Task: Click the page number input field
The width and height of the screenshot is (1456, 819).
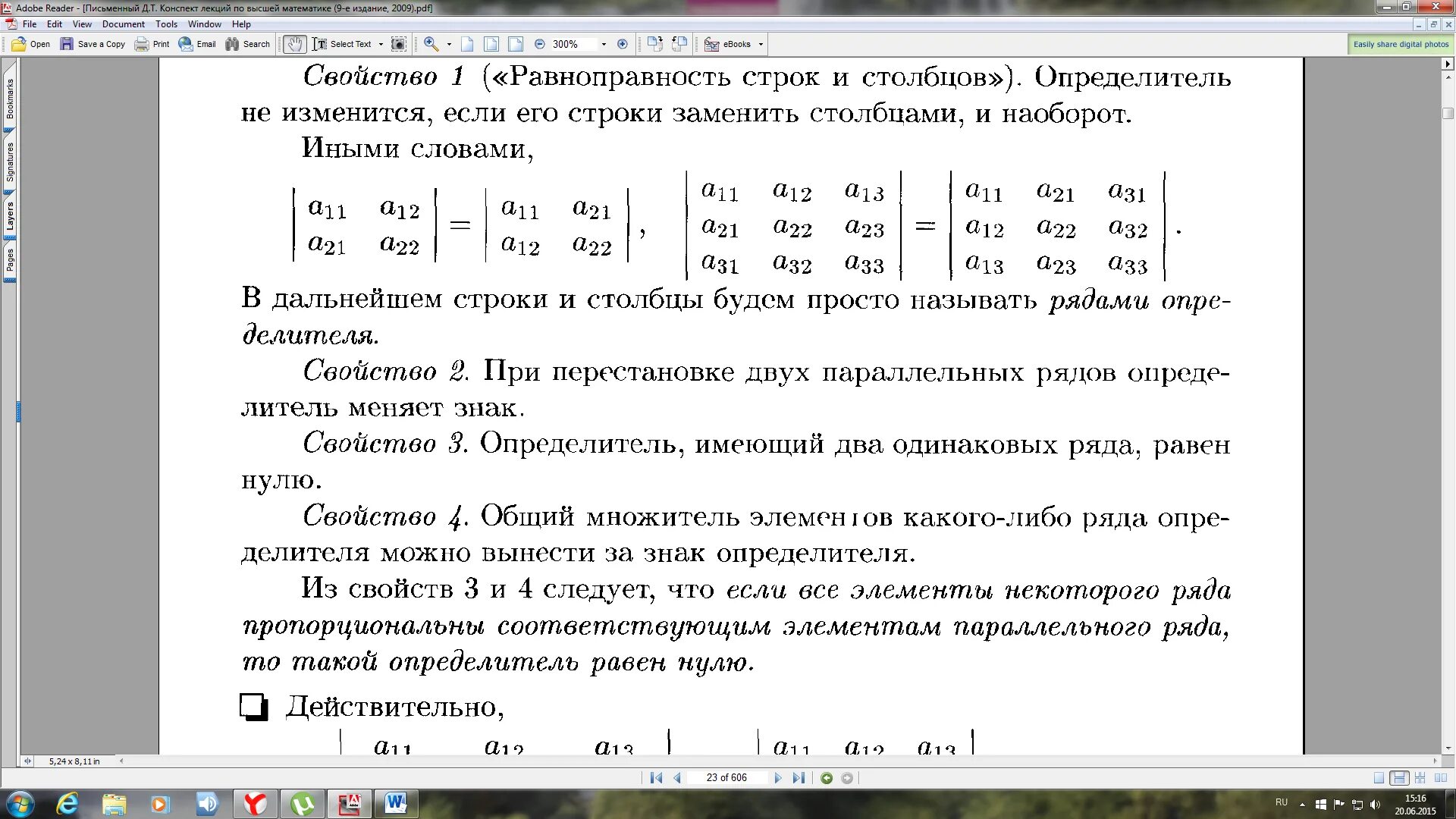Action: pyautogui.click(x=726, y=778)
